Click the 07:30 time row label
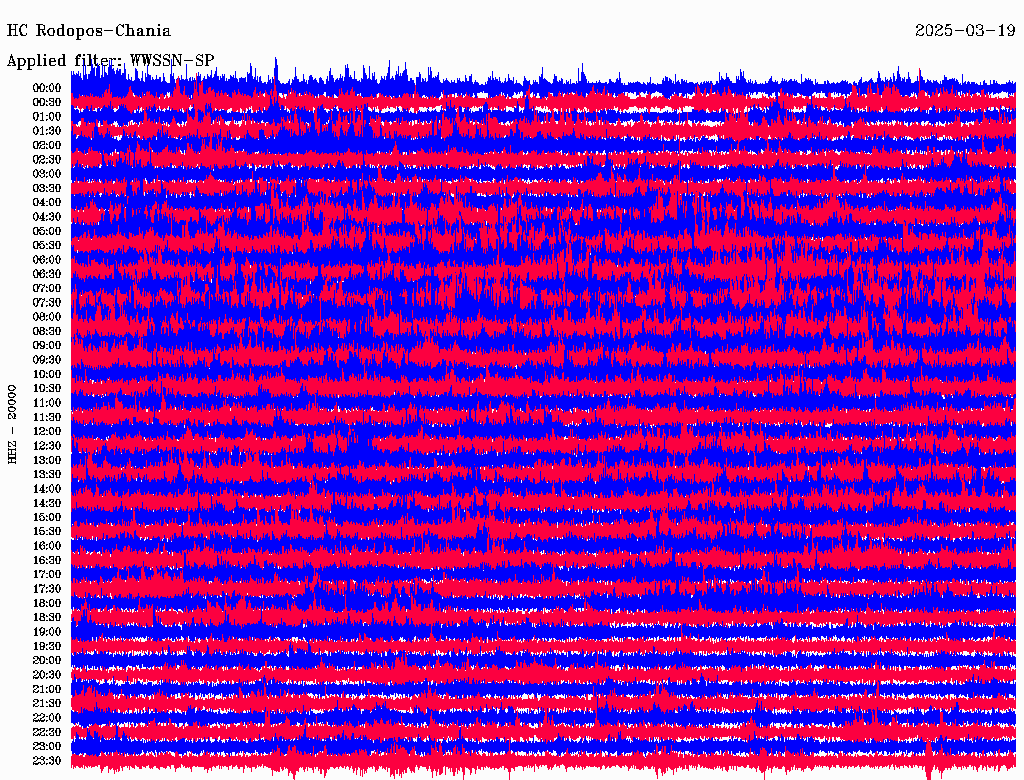This screenshot has height=780, width=1024. [x=47, y=302]
